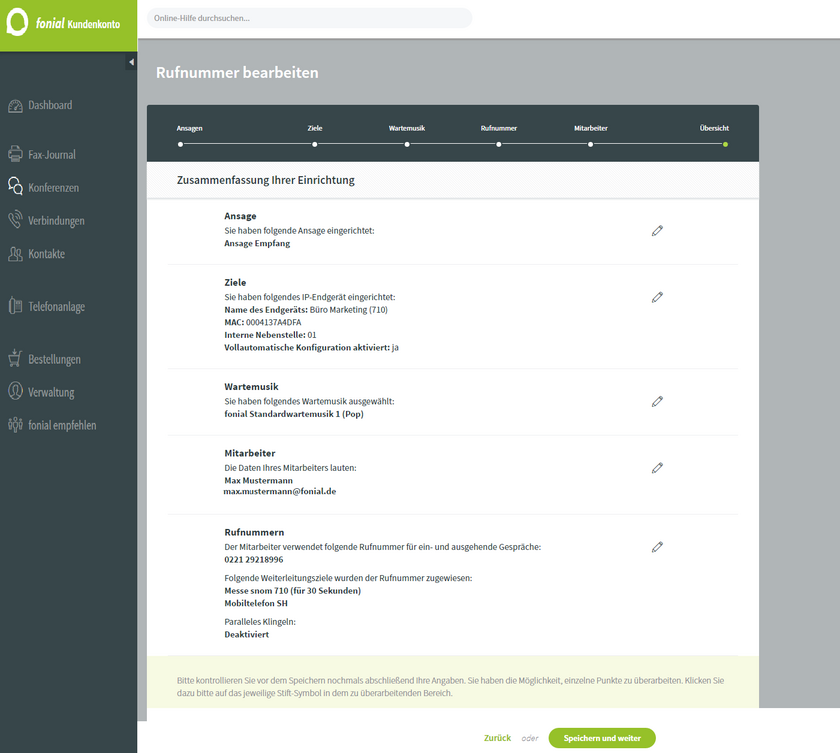Screen dimensions: 840x753
Task: Select fonial empfehlen menu entry
Action: 62,425
